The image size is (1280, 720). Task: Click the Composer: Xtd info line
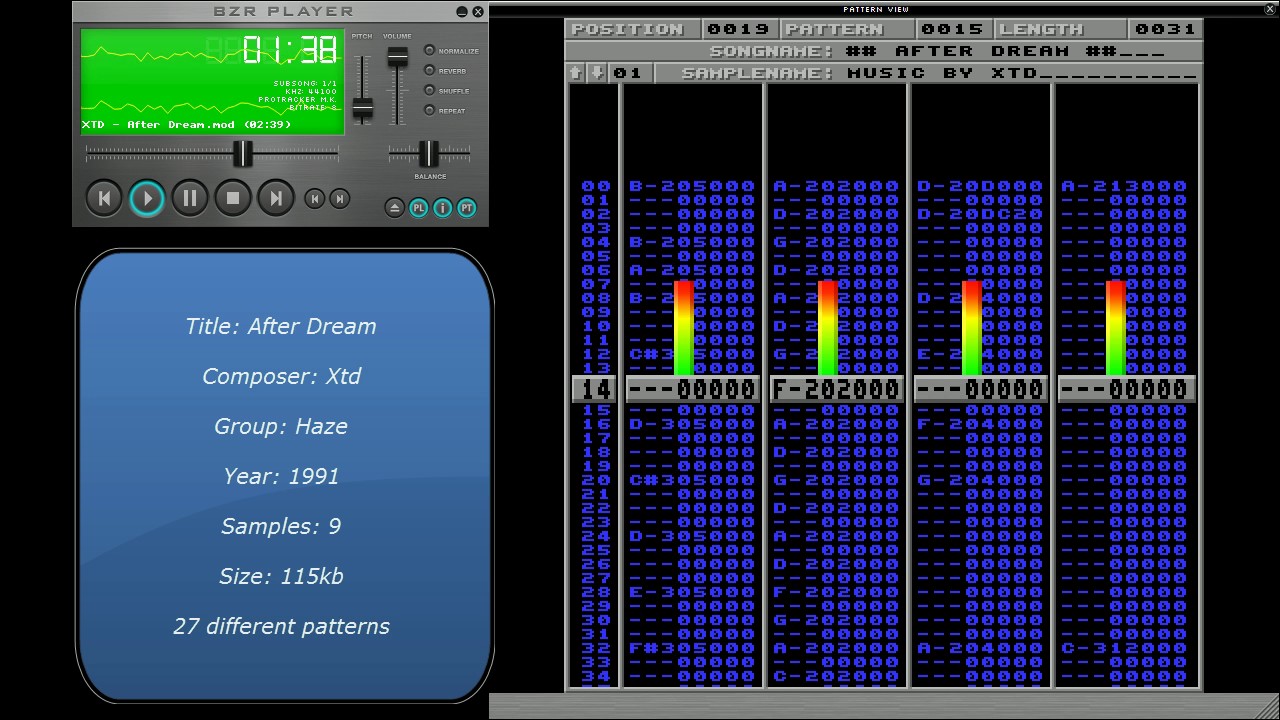coord(281,376)
